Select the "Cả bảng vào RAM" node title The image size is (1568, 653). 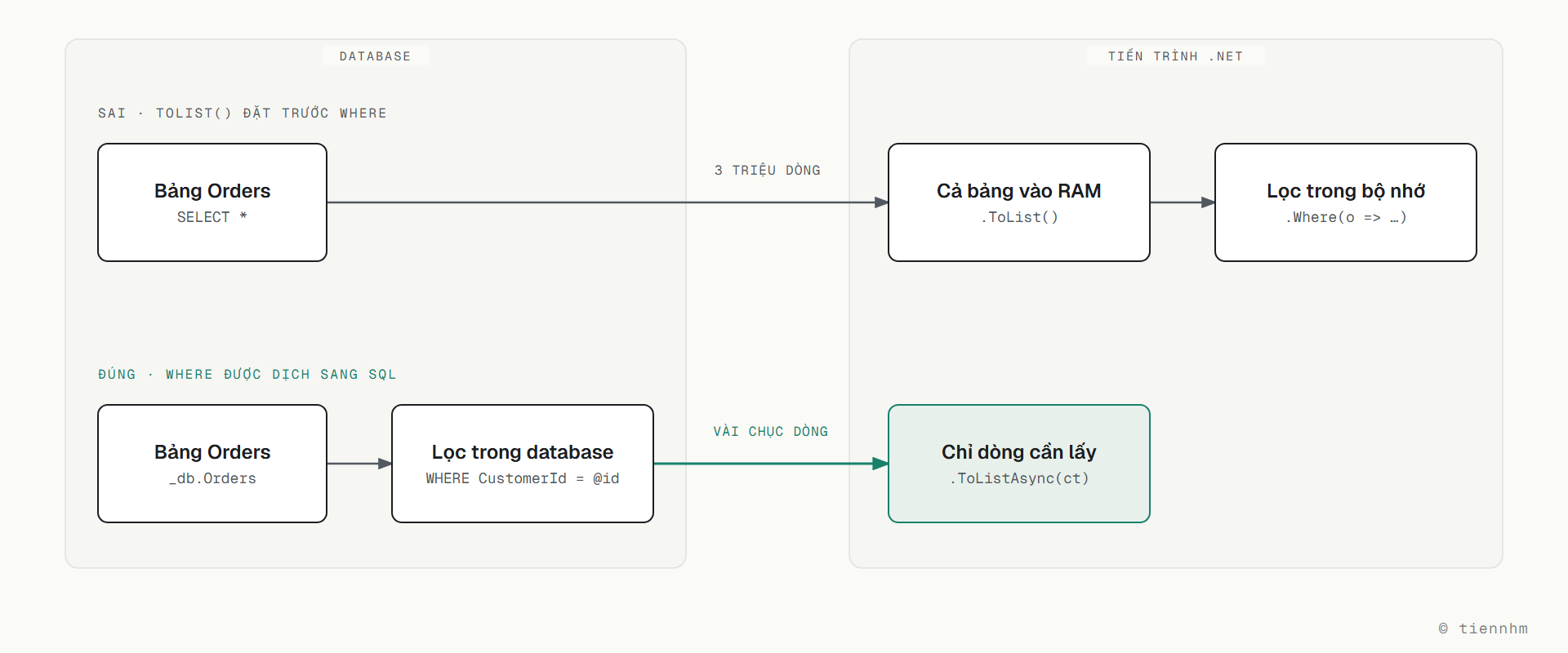1019,191
